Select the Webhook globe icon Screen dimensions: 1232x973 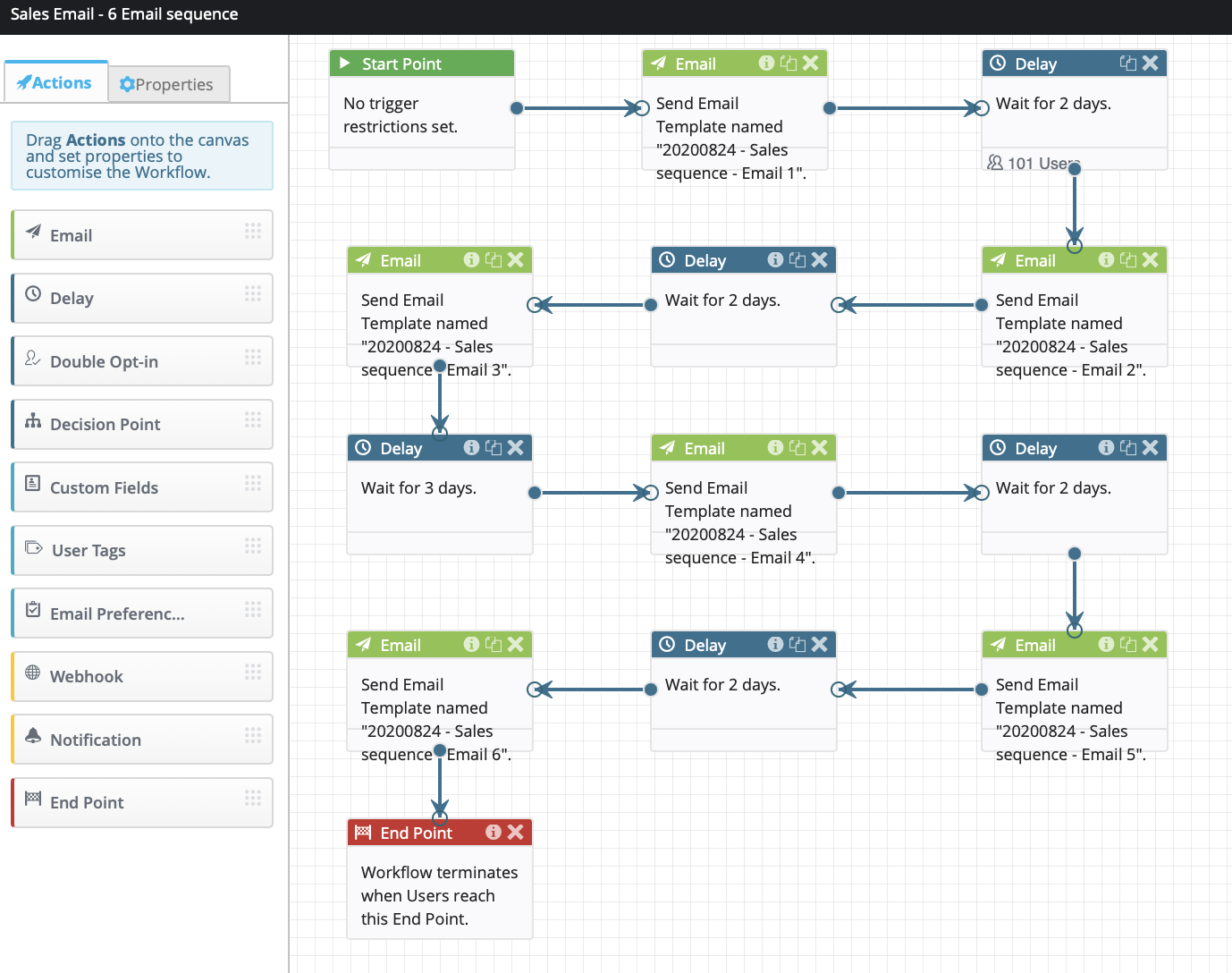pos(33,672)
